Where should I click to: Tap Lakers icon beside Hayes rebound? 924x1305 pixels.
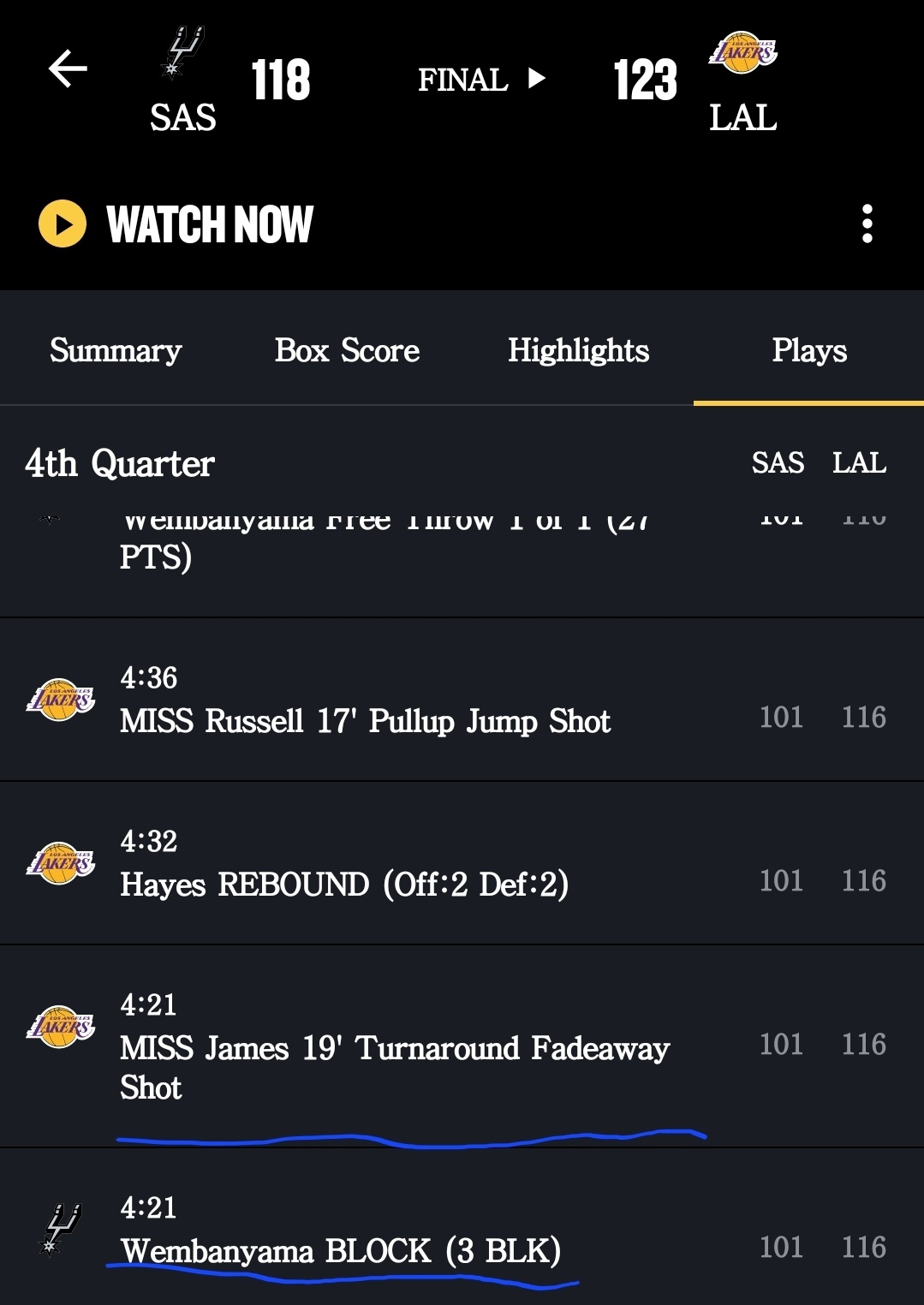click(x=61, y=863)
